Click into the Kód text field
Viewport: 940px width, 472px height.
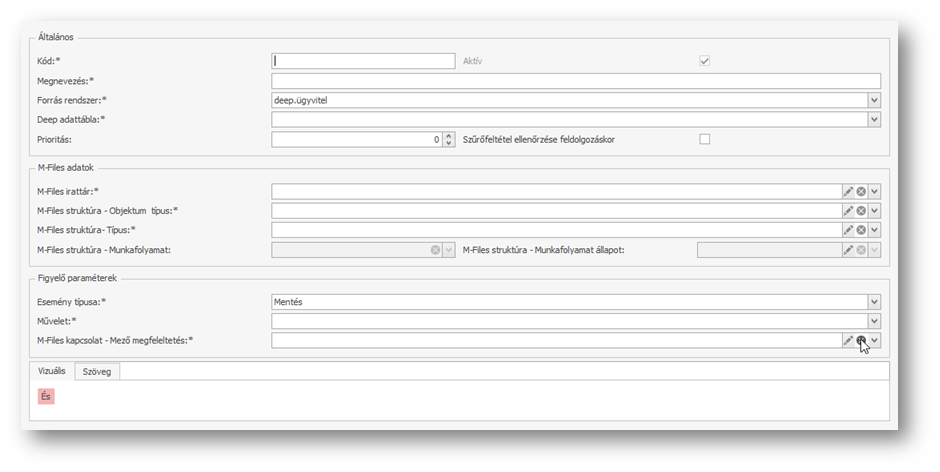pyautogui.click(x=363, y=61)
